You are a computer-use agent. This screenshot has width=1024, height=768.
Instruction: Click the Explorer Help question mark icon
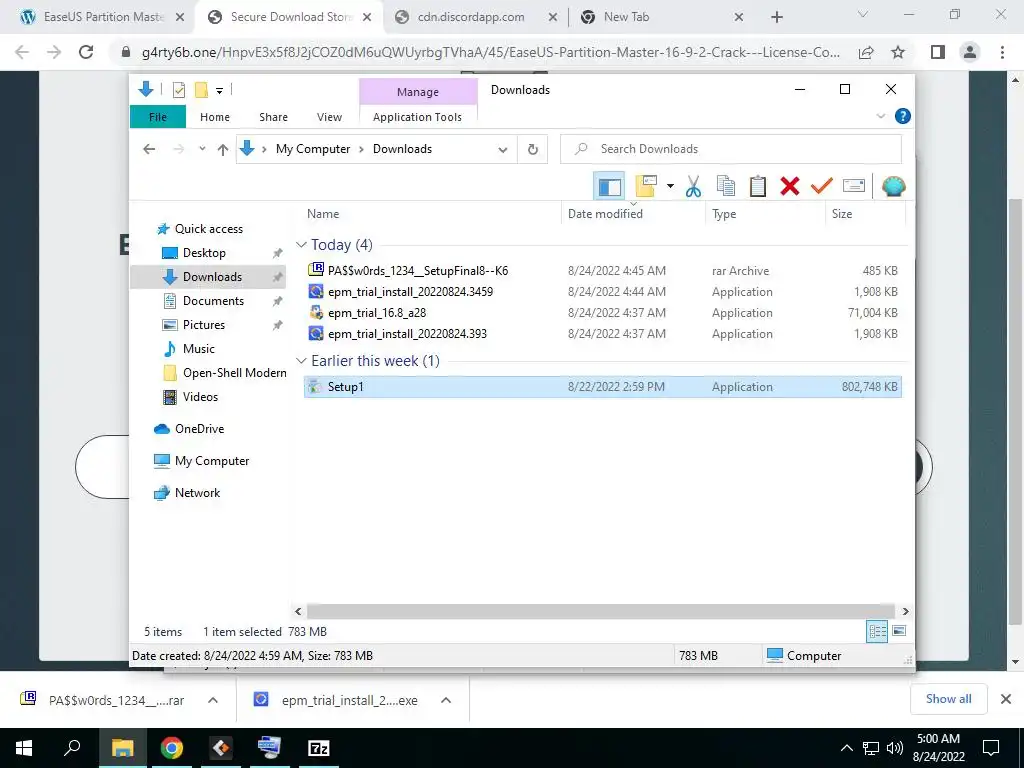coord(903,116)
